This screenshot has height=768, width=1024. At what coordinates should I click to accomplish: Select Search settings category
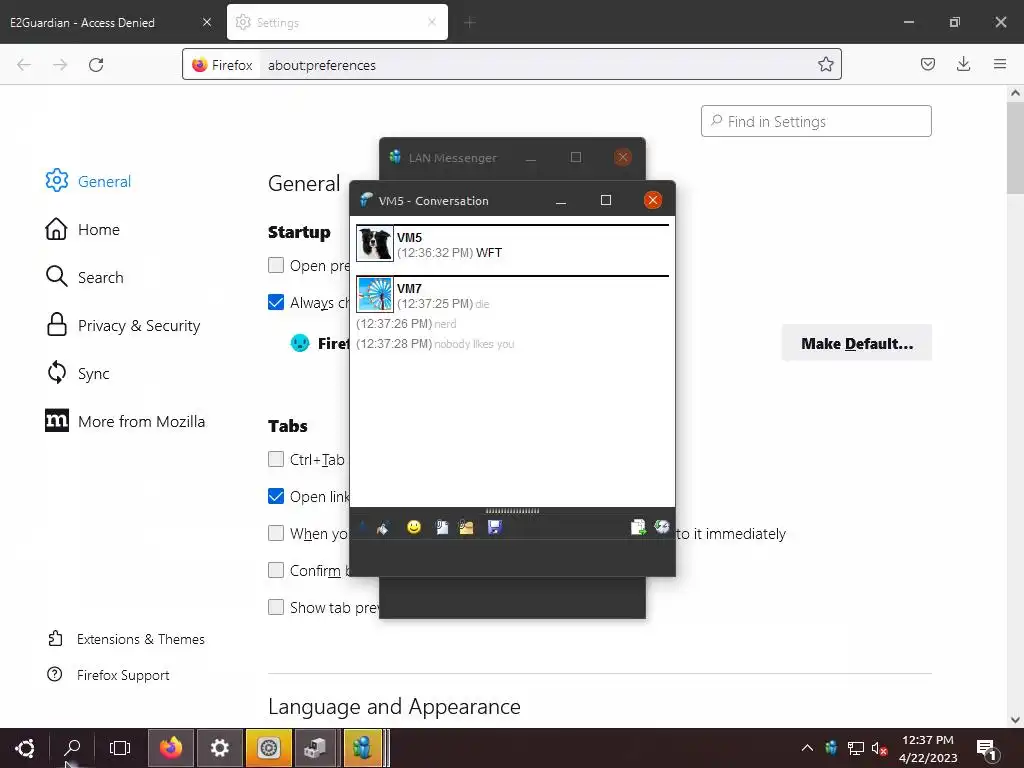[x=84, y=277]
